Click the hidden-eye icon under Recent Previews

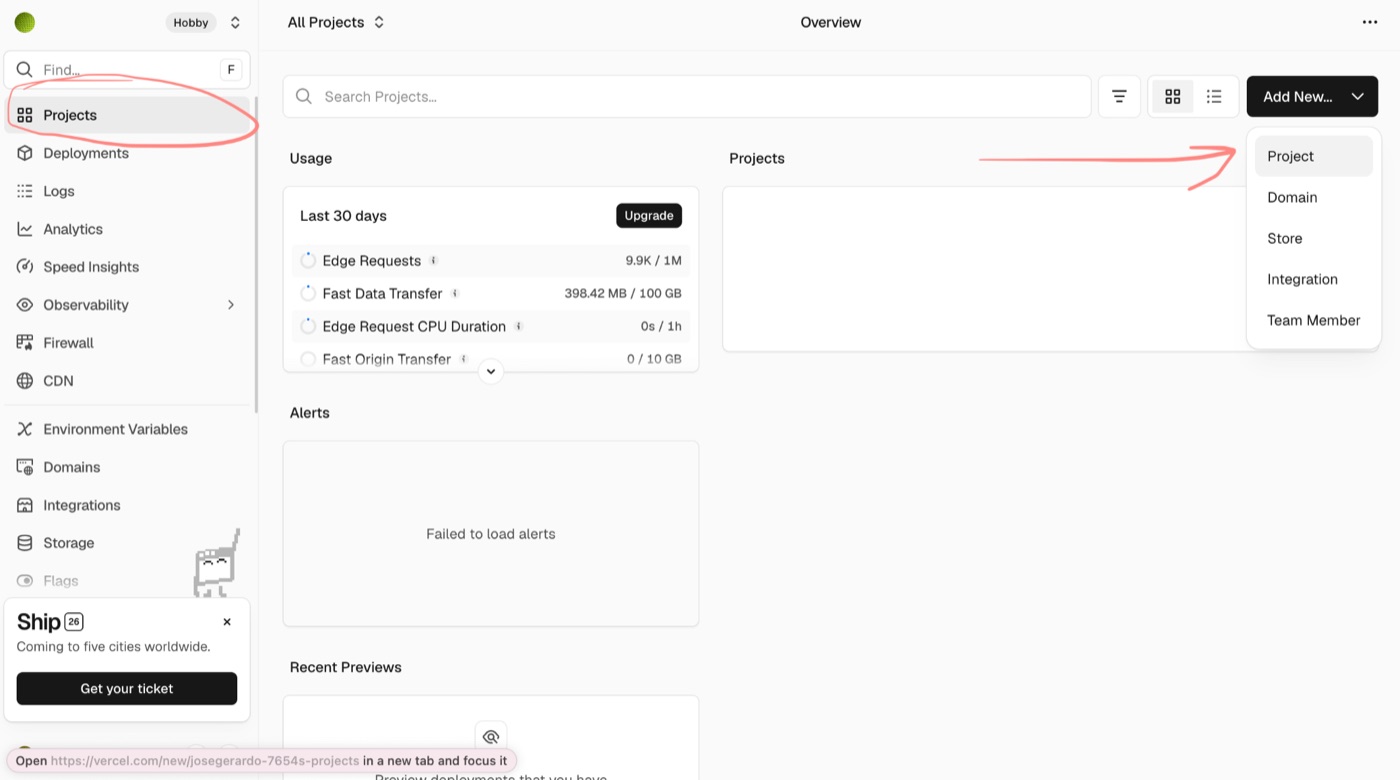[490, 737]
